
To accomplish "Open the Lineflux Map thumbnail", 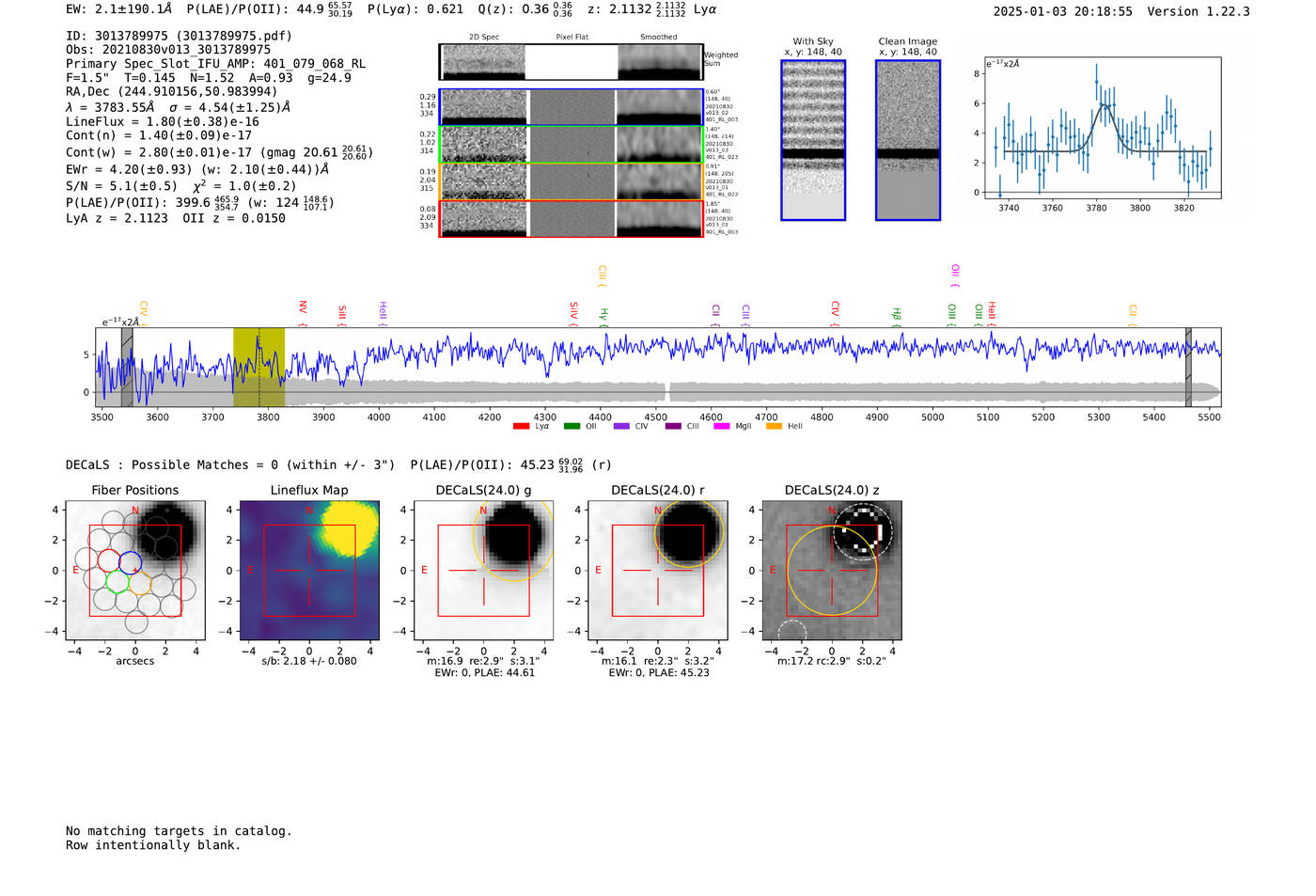I will coord(309,571).
